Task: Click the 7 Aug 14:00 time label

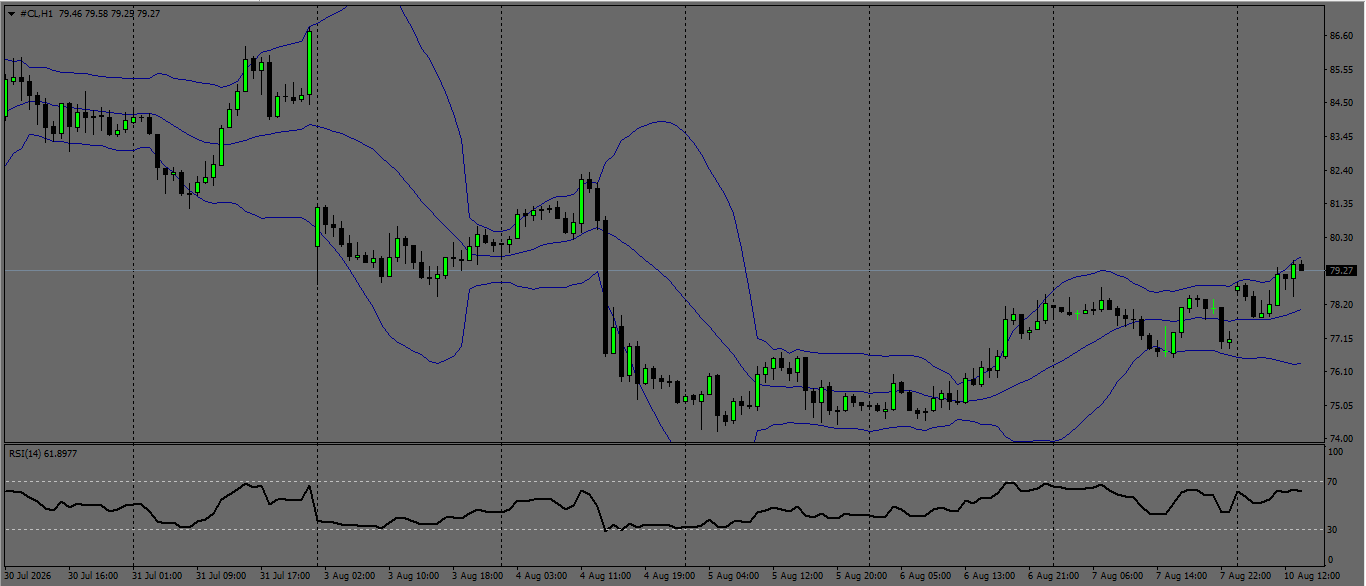Action: click(1182, 576)
